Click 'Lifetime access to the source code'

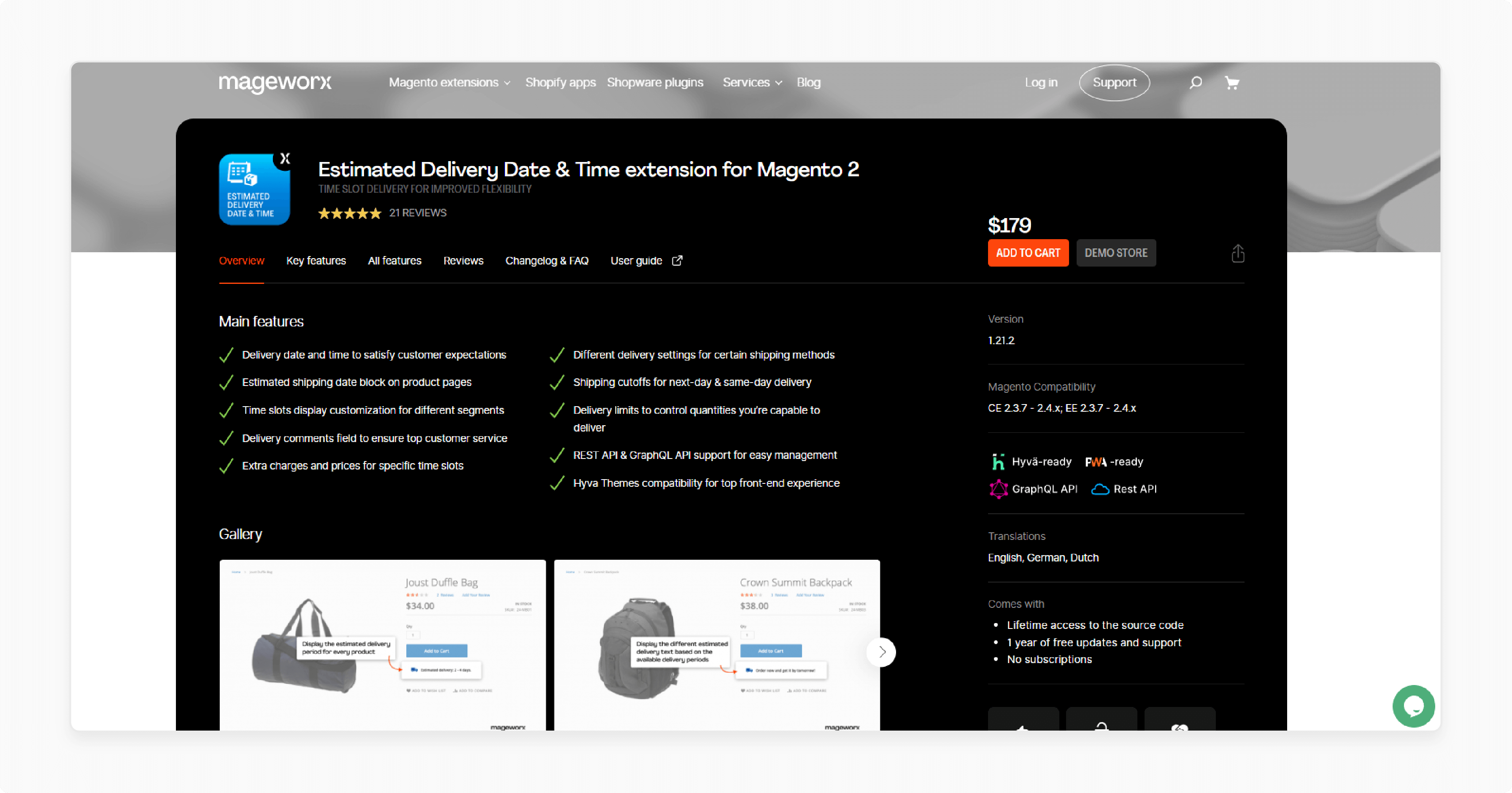tap(1095, 625)
